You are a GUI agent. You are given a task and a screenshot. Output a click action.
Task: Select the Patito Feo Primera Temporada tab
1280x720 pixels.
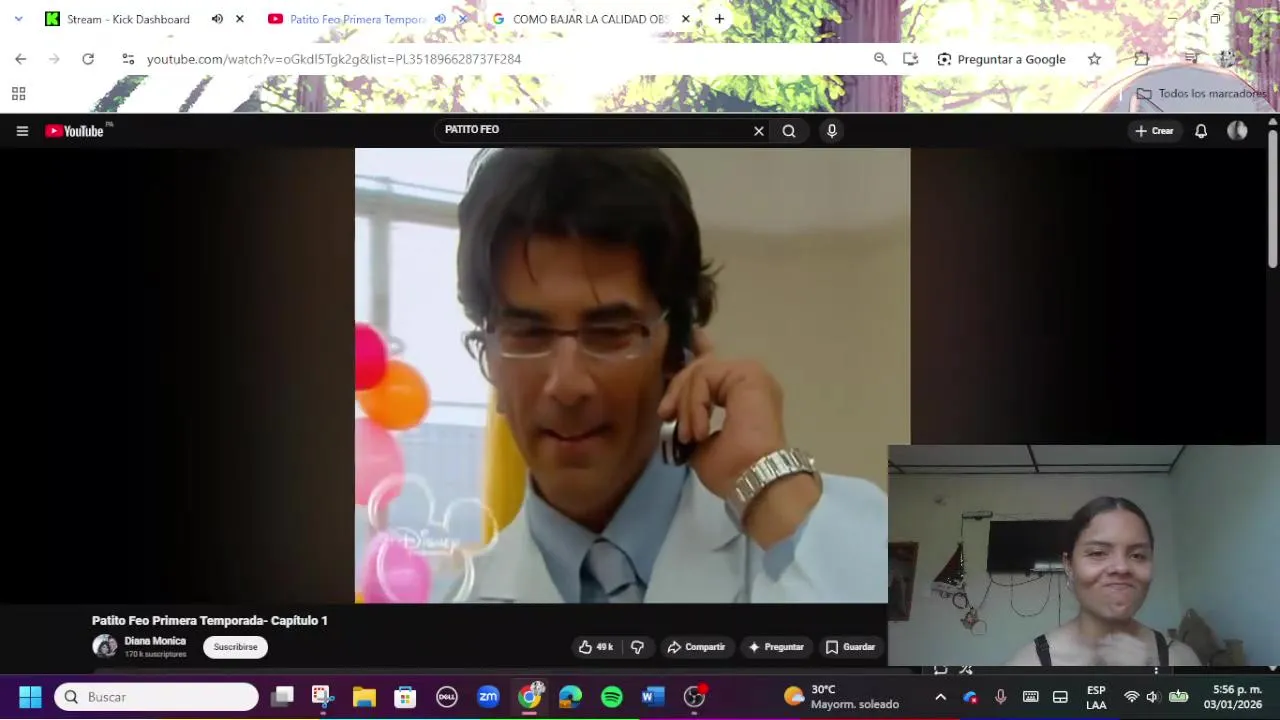point(358,19)
